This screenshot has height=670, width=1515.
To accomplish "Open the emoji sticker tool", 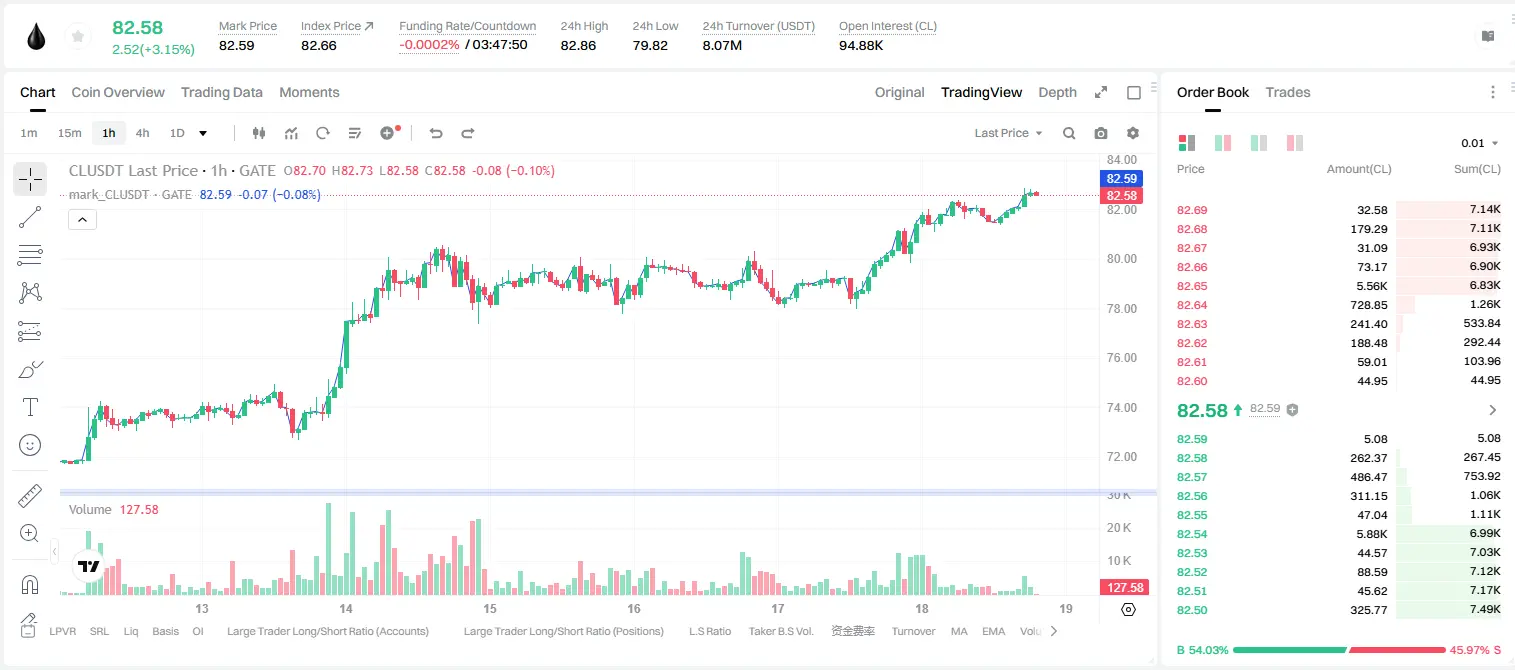I will pos(30,445).
